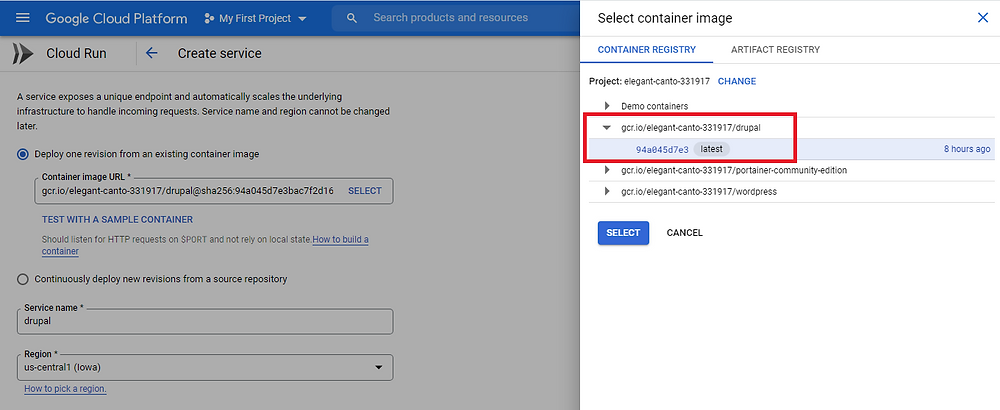Collapse the gcr.io drupal image node
Screen dimensions: 1000x410
[x=607, y=128]
